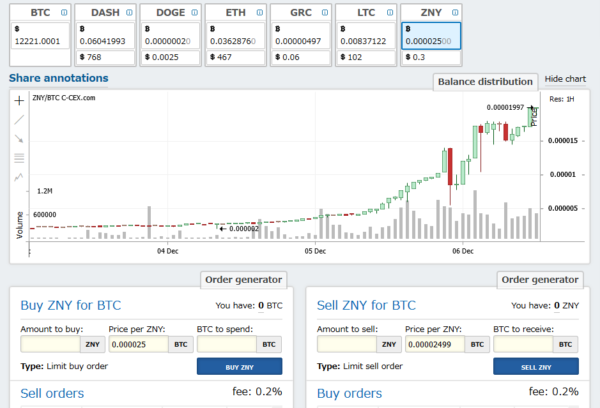
Task: Click the BUY ZNY button
Action: pyautogui.click(x=240, y=367)
